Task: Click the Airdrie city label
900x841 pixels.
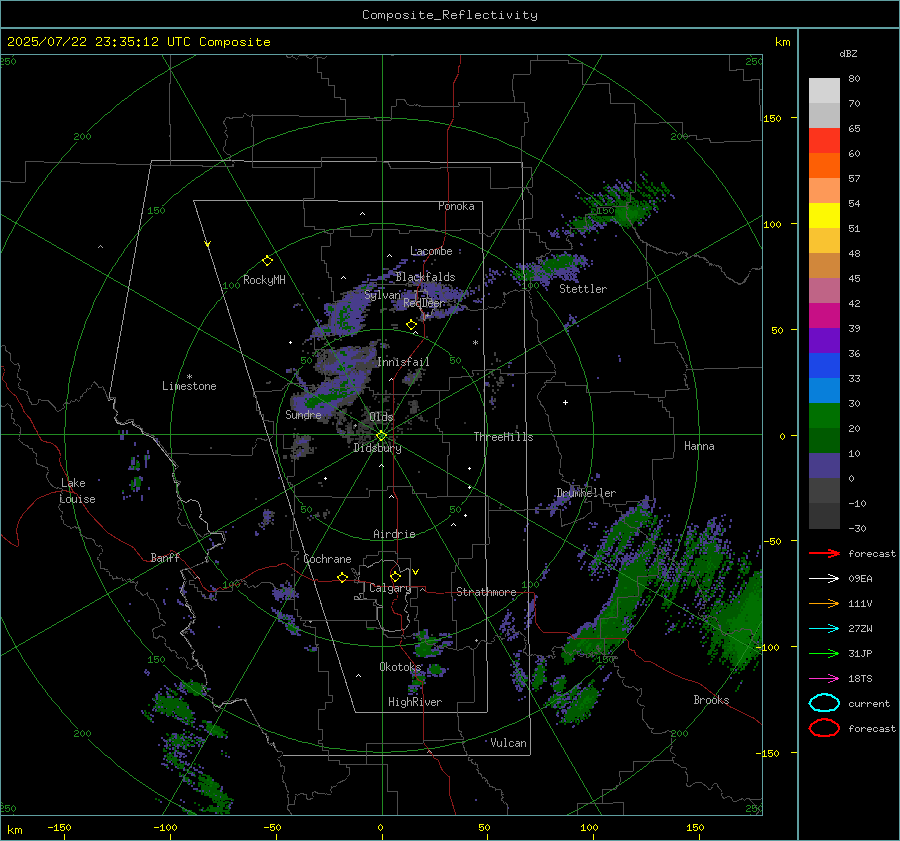Action: (394, 534)
